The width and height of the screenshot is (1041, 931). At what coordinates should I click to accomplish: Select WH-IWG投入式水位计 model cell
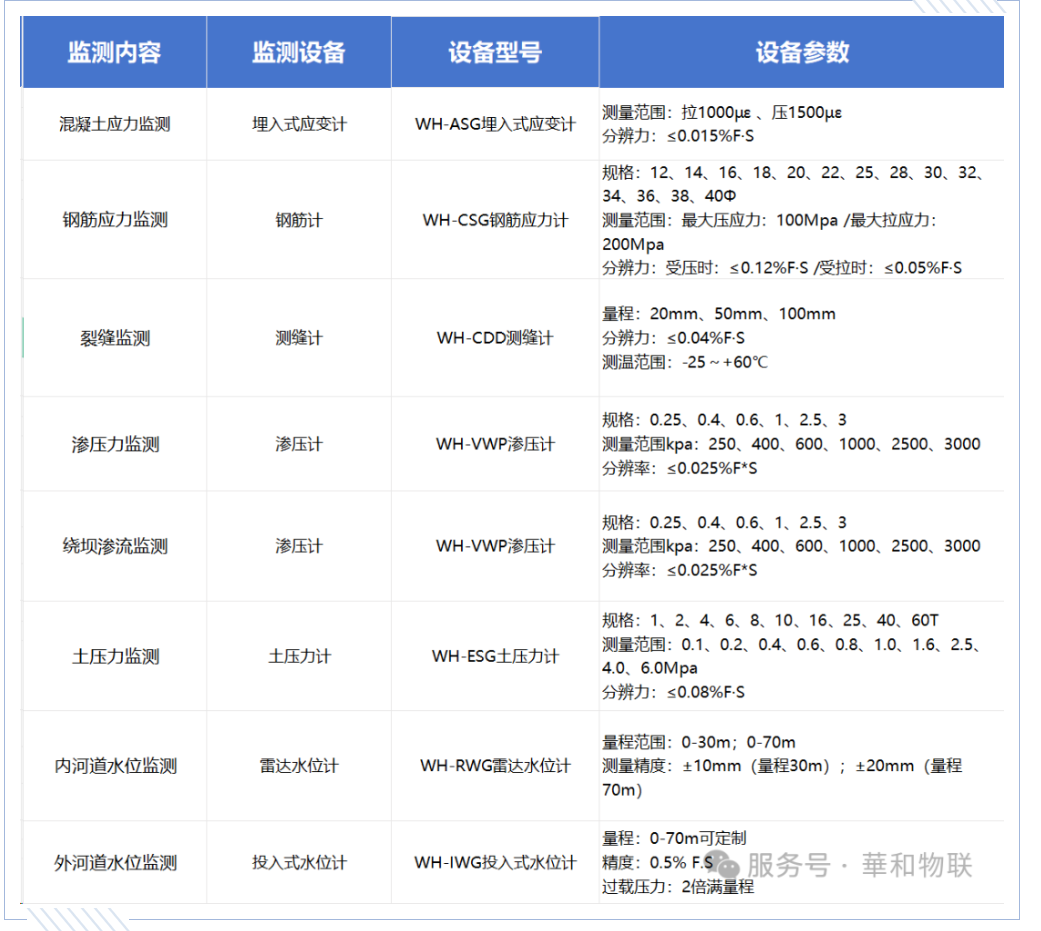[495, 863]
